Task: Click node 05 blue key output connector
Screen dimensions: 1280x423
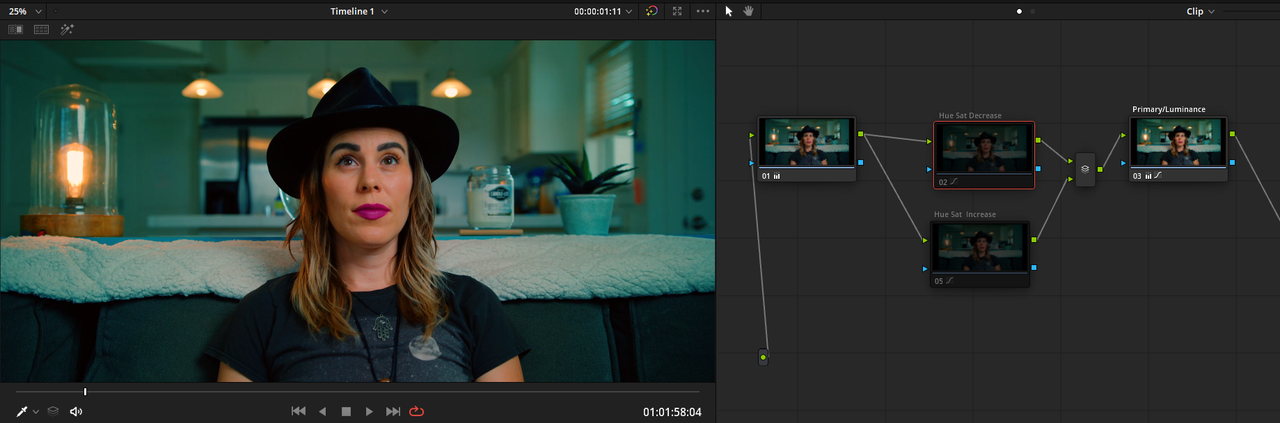Action: tap(1034, 267)
